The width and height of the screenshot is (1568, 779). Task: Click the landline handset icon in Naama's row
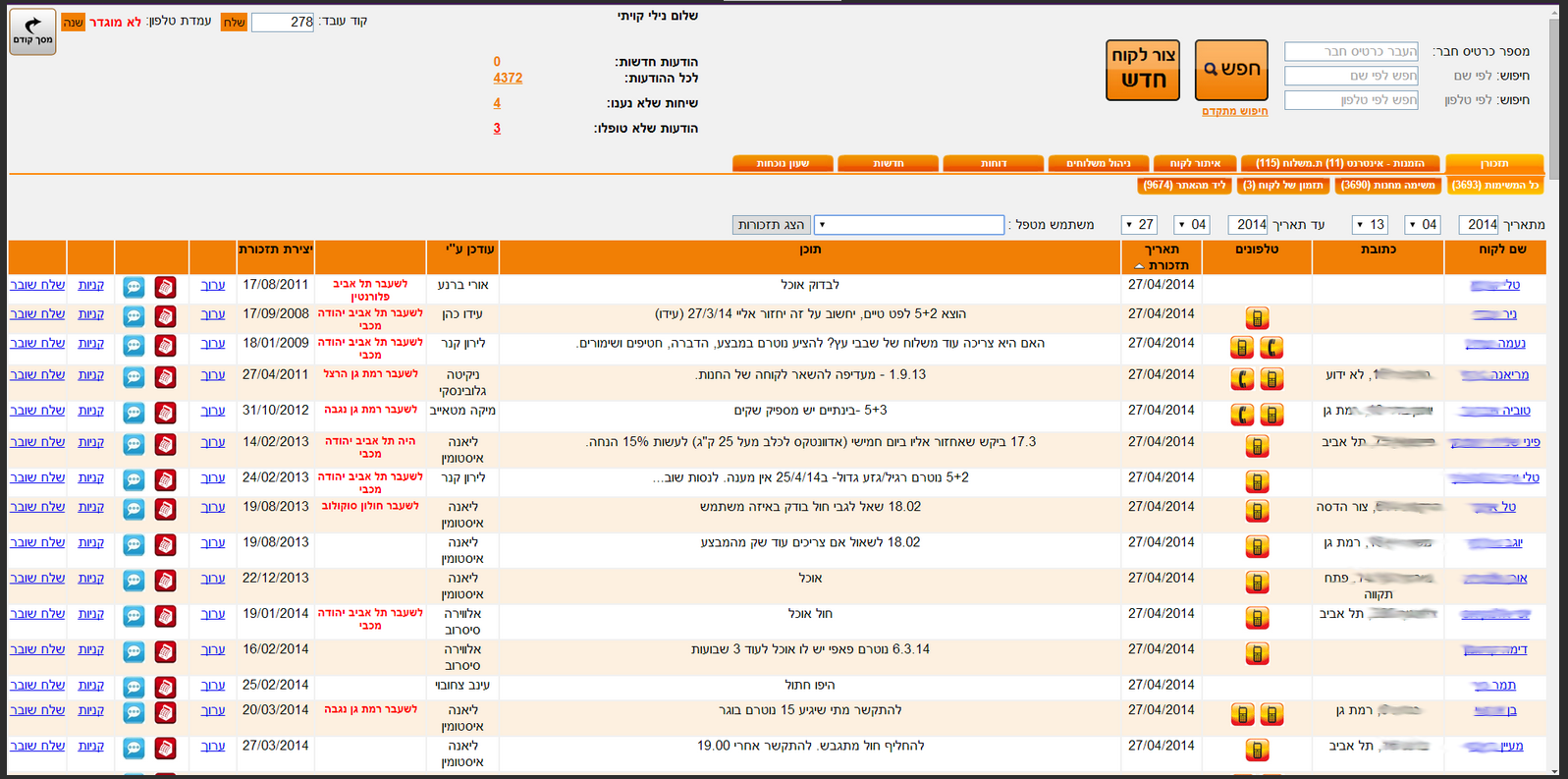pyautogui.click(x=1271, y=348)
